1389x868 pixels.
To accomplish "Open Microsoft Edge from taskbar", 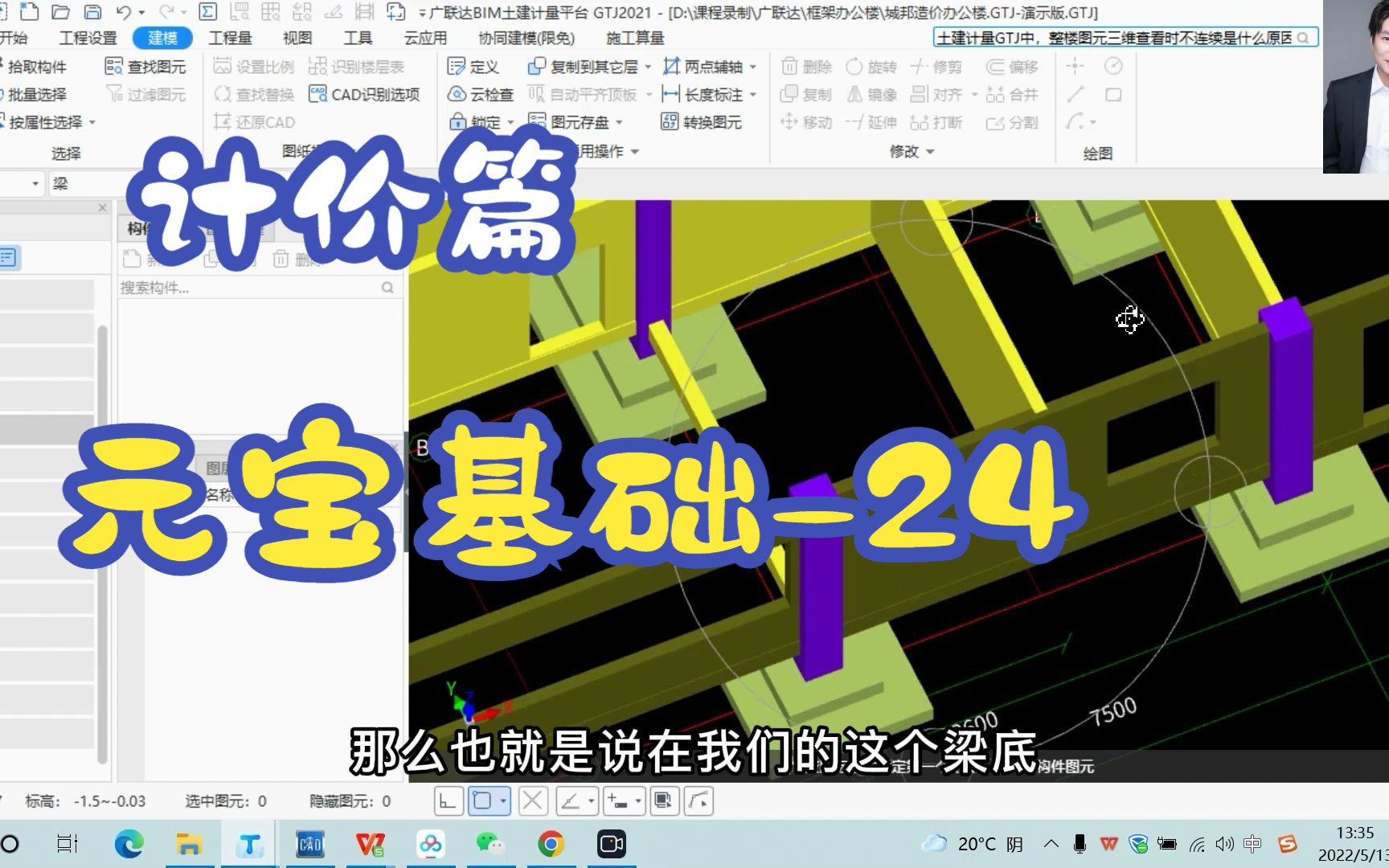I will click(129, 844).
